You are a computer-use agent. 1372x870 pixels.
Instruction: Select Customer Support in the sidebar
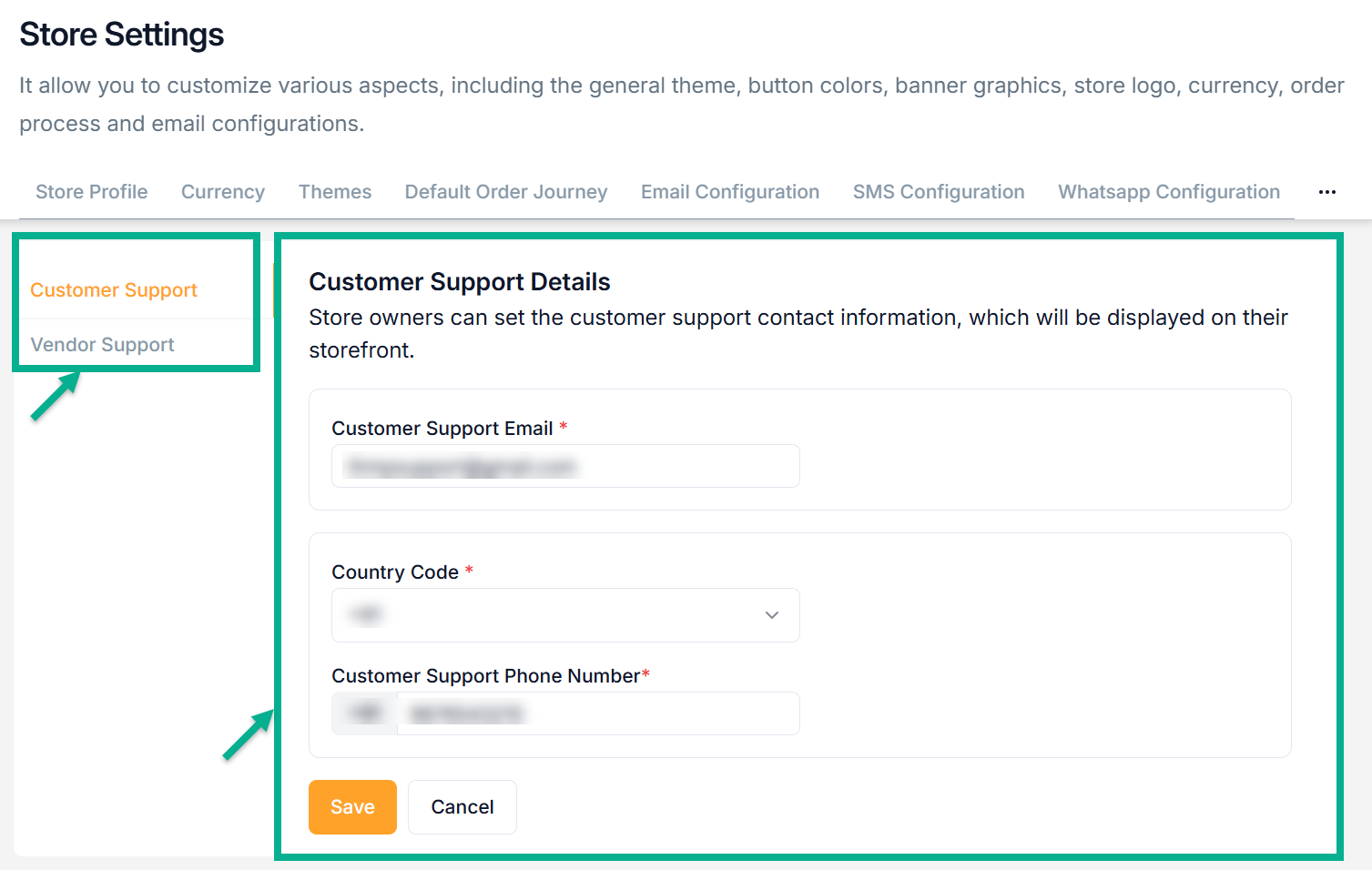click(x=114, y=290)
